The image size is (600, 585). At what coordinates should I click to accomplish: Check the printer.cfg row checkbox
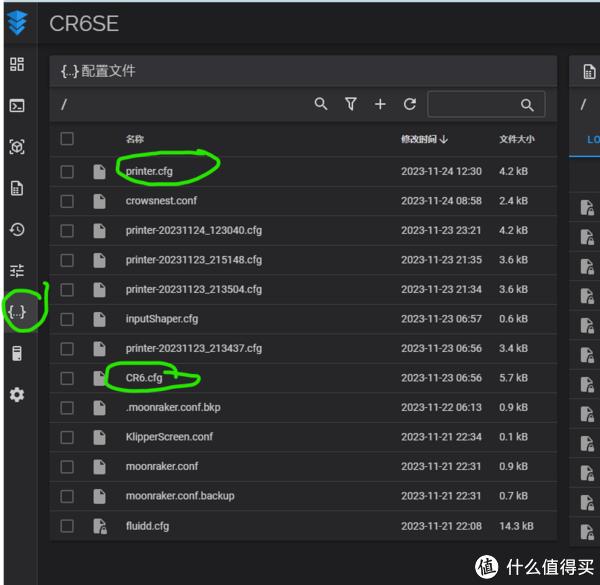67,172
